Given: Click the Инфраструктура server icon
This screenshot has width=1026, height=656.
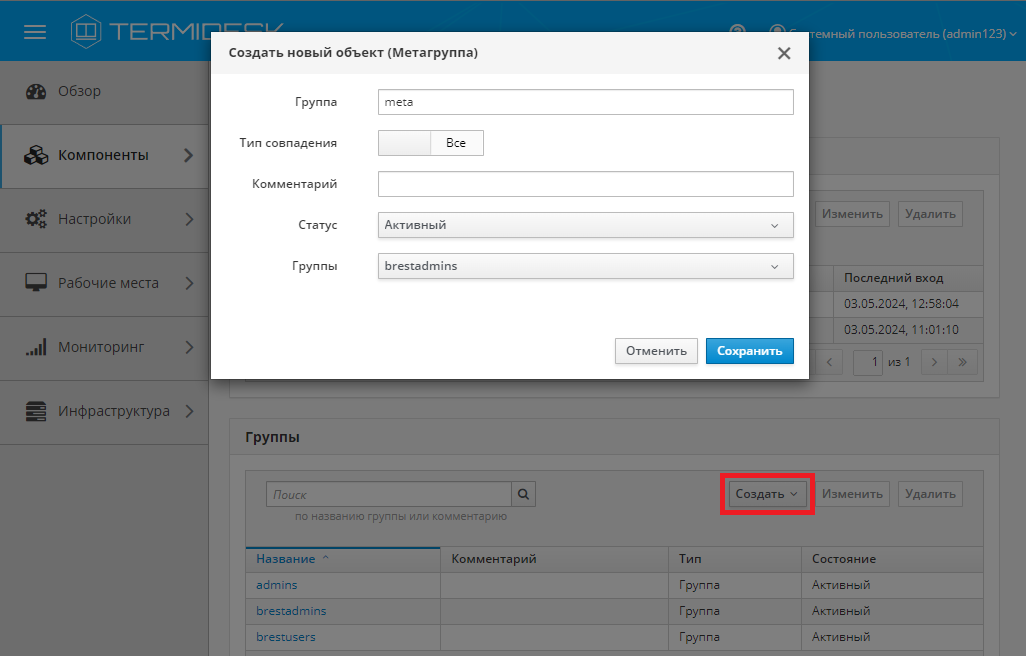Looking at the screenshot, I should click(36, 411).
